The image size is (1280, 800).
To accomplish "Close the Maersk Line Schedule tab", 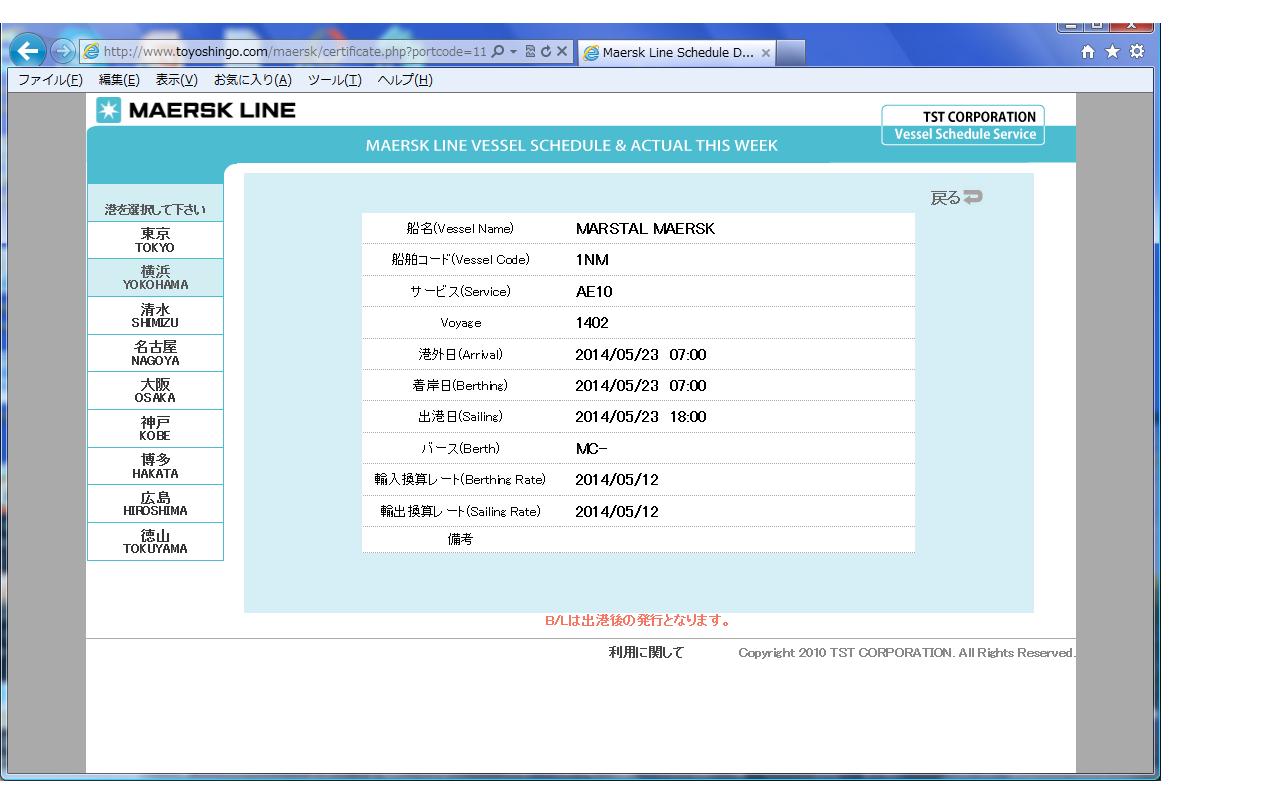I will tap(765, 53).
